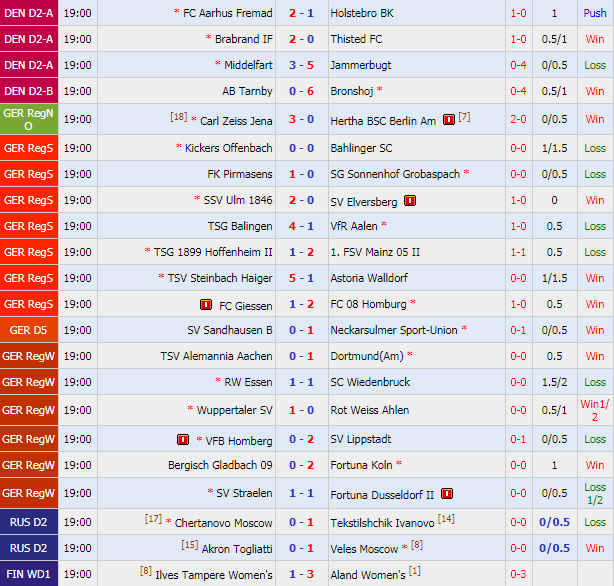The width and height of the screenshot is (614, 586).
Task: Open Aland Women's team link
Action: (x=368, y=575)
